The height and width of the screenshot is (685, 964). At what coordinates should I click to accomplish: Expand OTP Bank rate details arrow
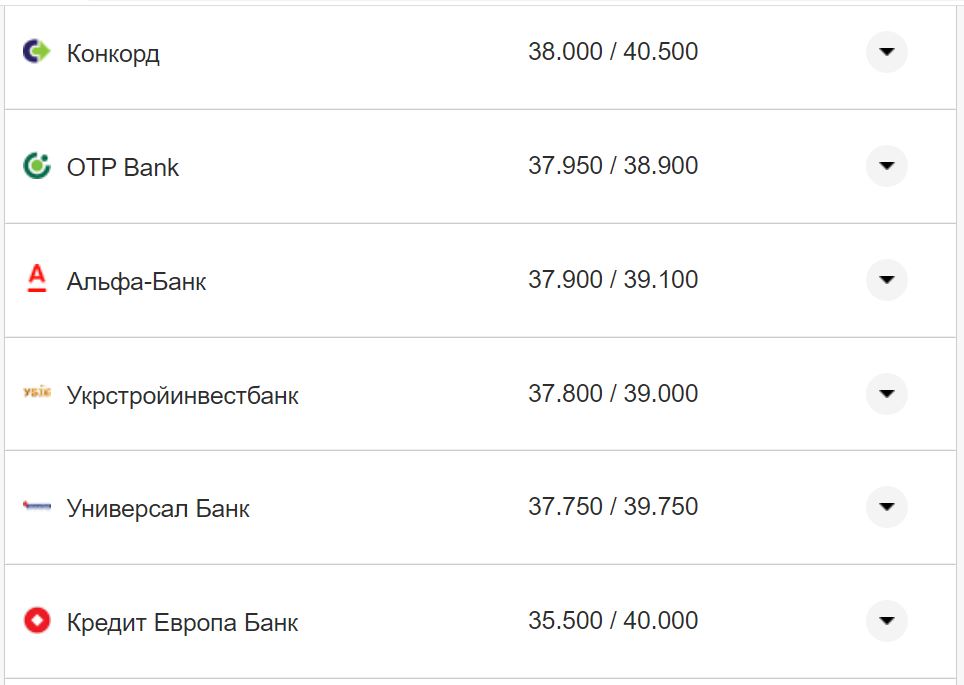coord(886,166)
